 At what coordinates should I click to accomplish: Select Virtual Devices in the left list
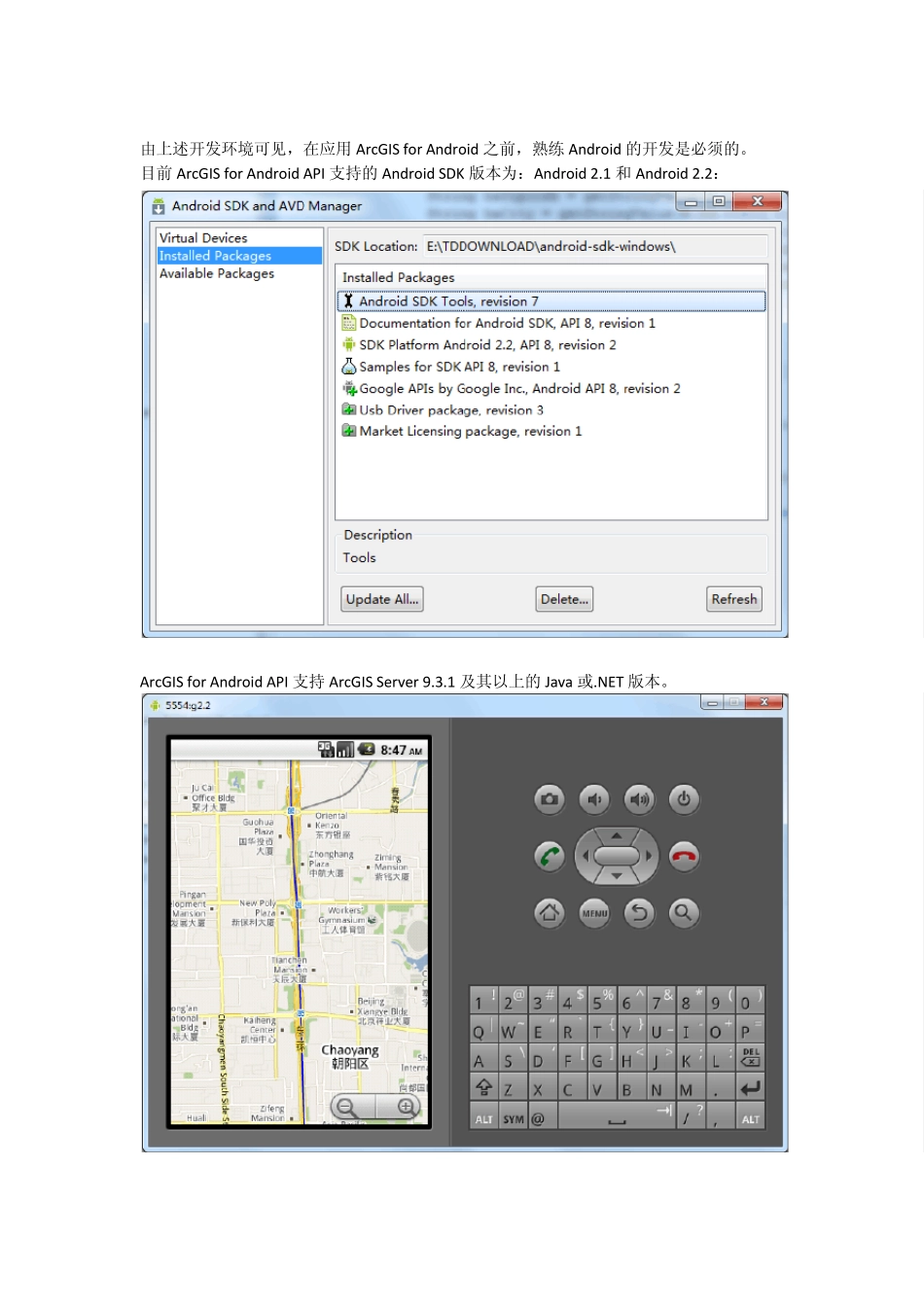[203, 237]
